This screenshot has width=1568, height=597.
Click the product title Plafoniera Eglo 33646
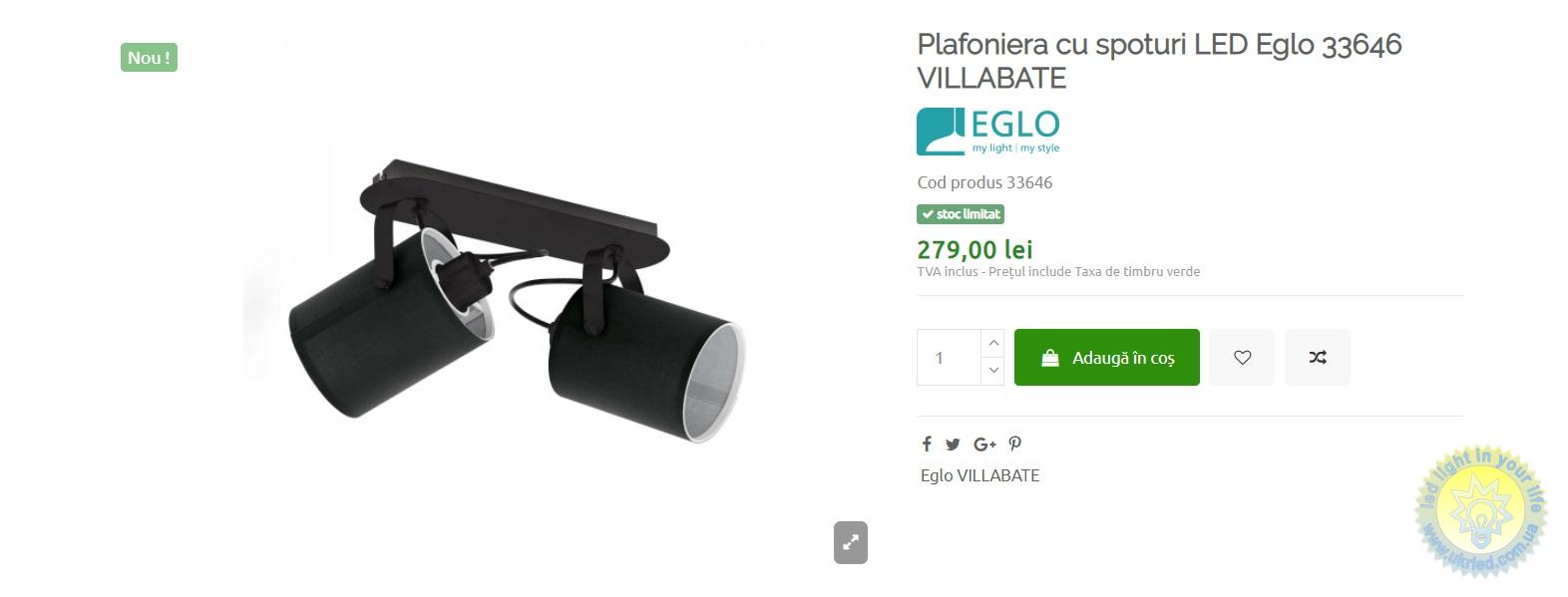(x=1159, y=61)
